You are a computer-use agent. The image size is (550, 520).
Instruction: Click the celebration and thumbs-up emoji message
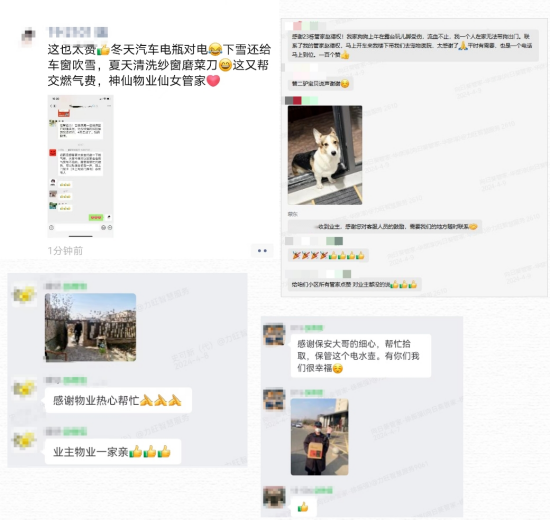coord(328,256)
